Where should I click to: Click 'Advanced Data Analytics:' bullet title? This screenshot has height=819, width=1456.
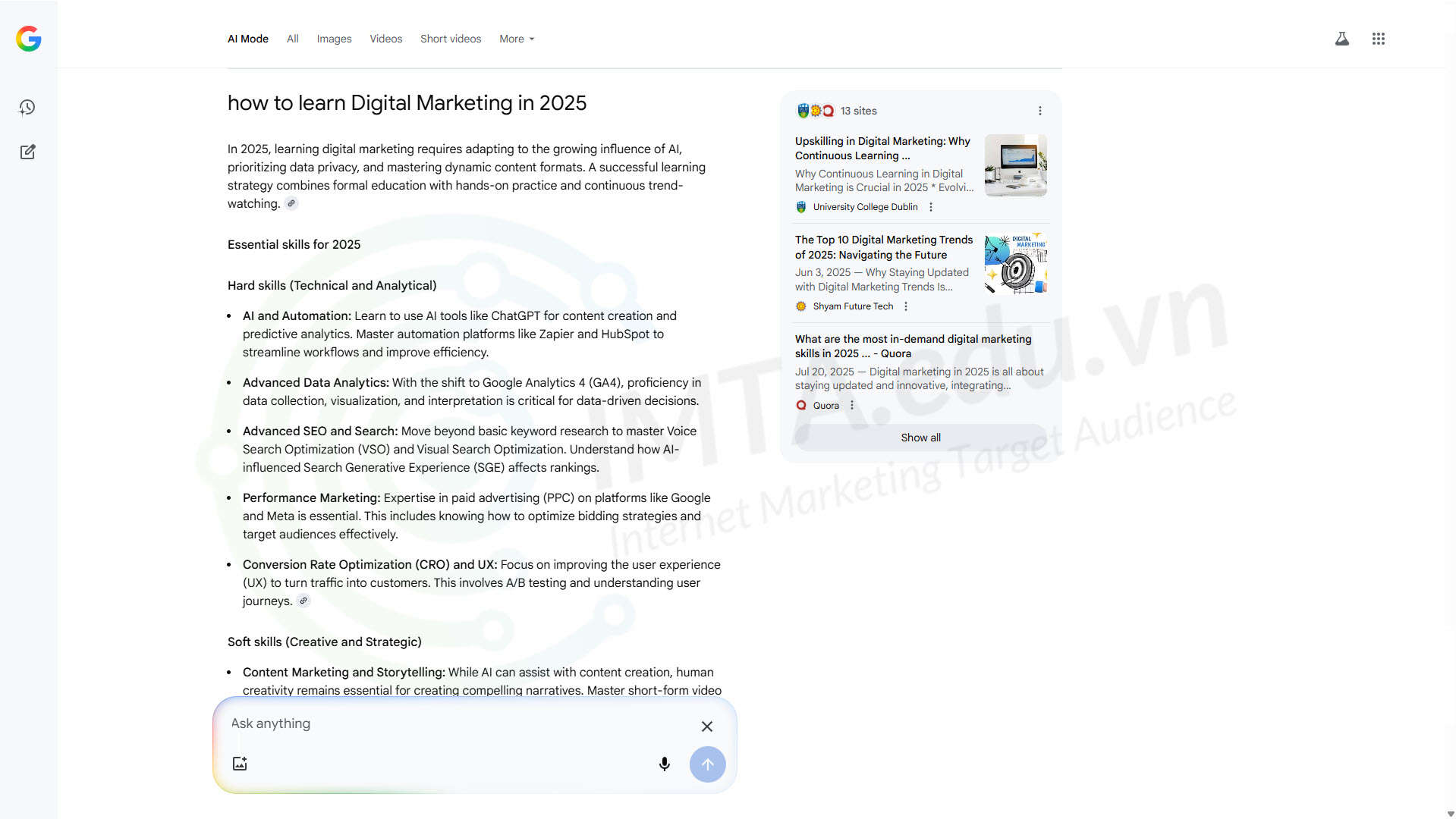pos(316,382)
